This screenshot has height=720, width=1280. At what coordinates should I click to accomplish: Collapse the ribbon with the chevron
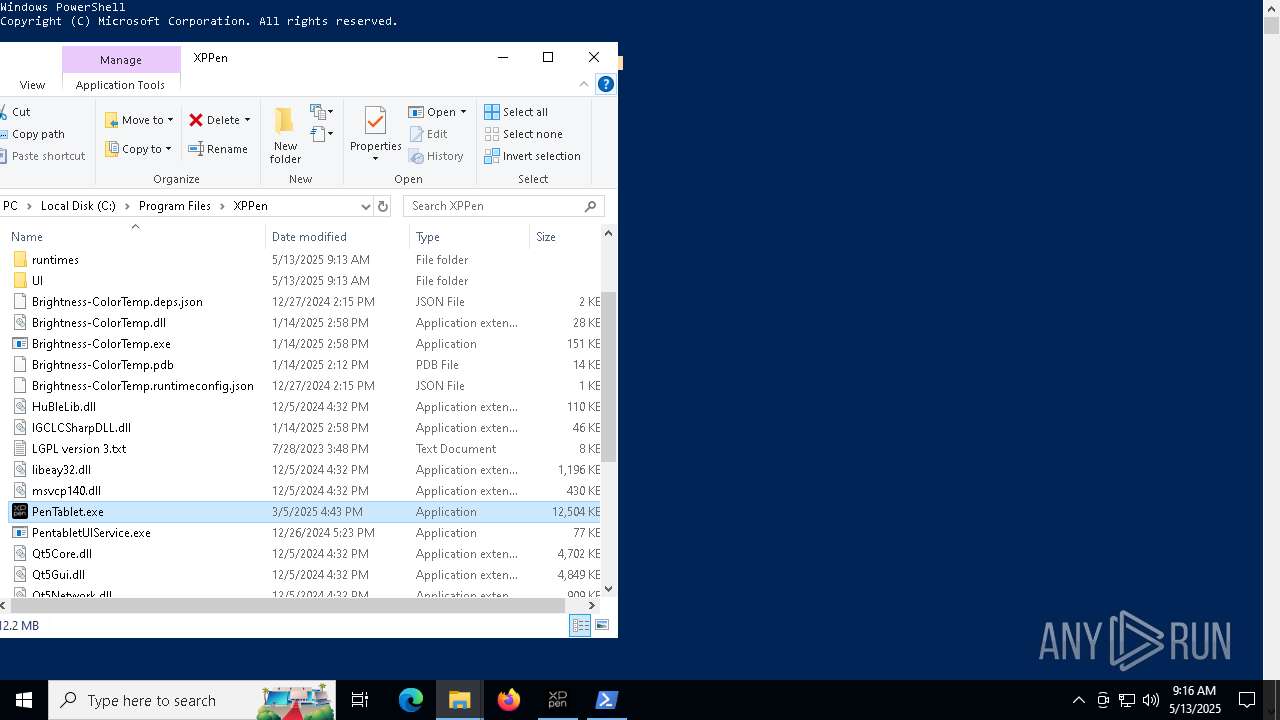[584, 85]
